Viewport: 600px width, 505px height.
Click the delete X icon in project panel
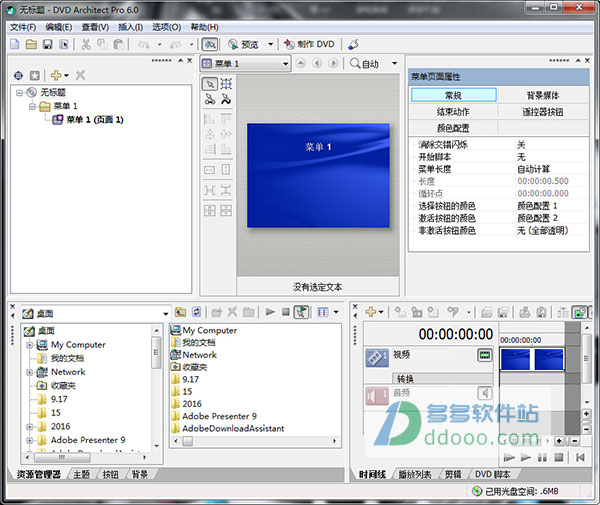80,75
